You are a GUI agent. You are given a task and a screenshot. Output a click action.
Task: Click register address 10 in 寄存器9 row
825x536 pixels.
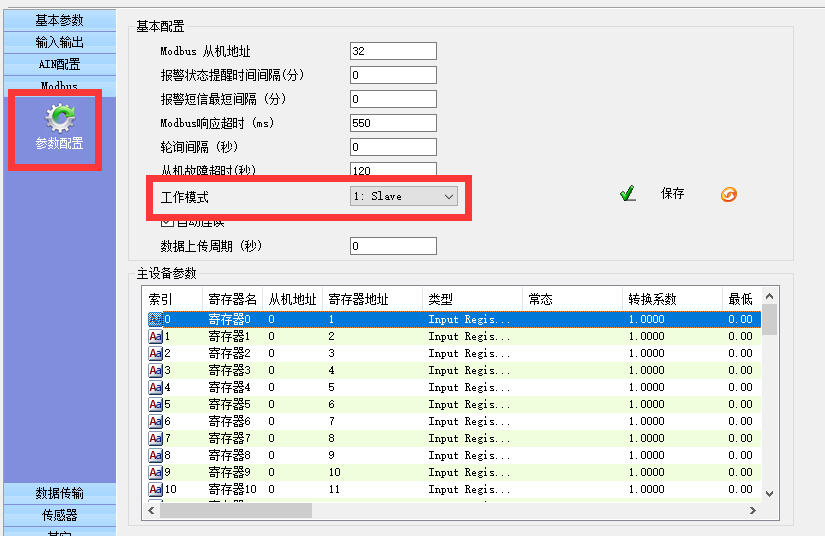click(x=335, y=472)
